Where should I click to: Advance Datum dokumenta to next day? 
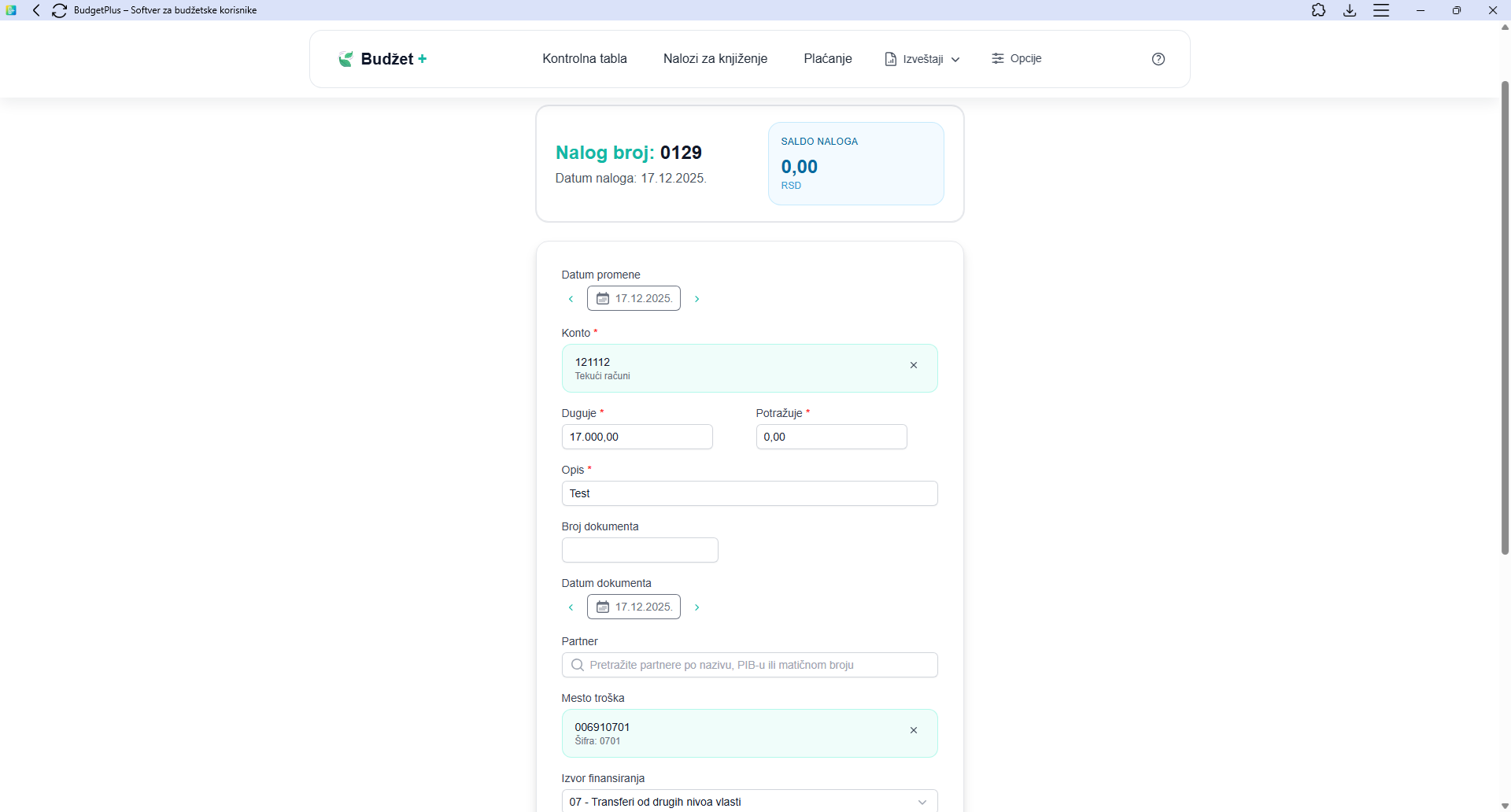click(x=696, y=607)
